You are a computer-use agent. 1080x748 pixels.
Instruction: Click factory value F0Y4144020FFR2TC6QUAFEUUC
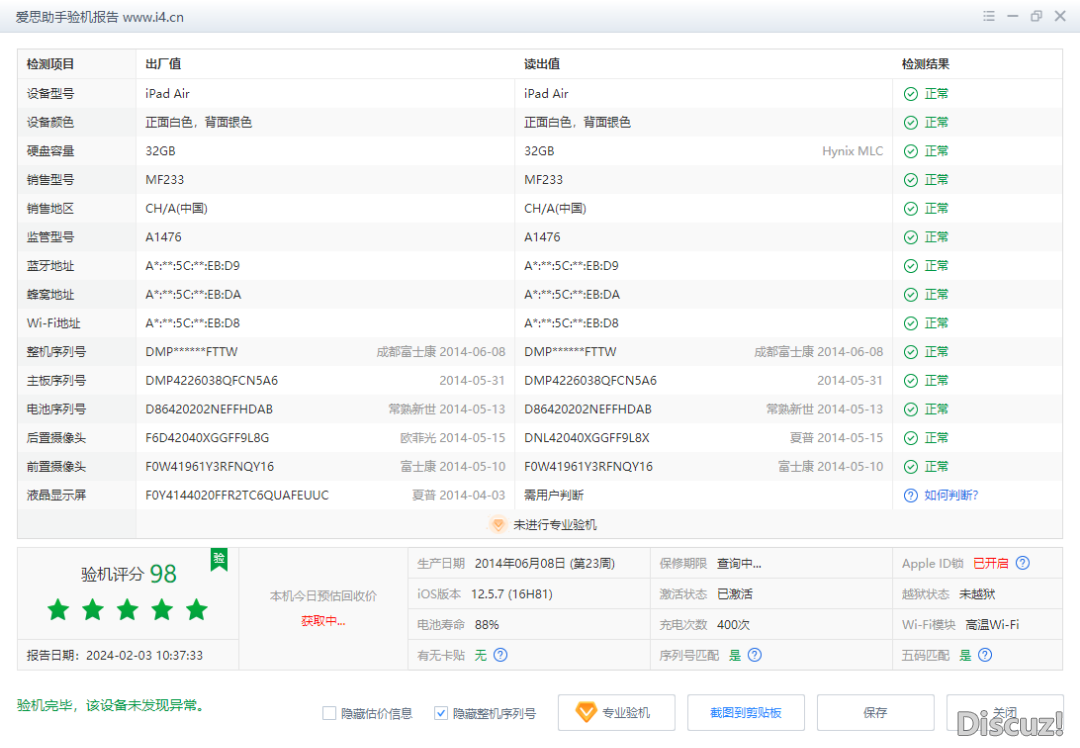(237, 495)
